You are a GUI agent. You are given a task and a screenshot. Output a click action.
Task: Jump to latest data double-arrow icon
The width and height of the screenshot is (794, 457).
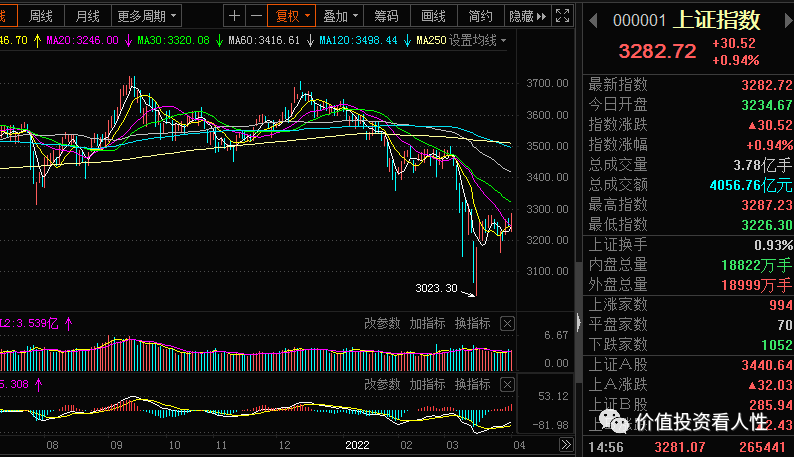(566, 445)
